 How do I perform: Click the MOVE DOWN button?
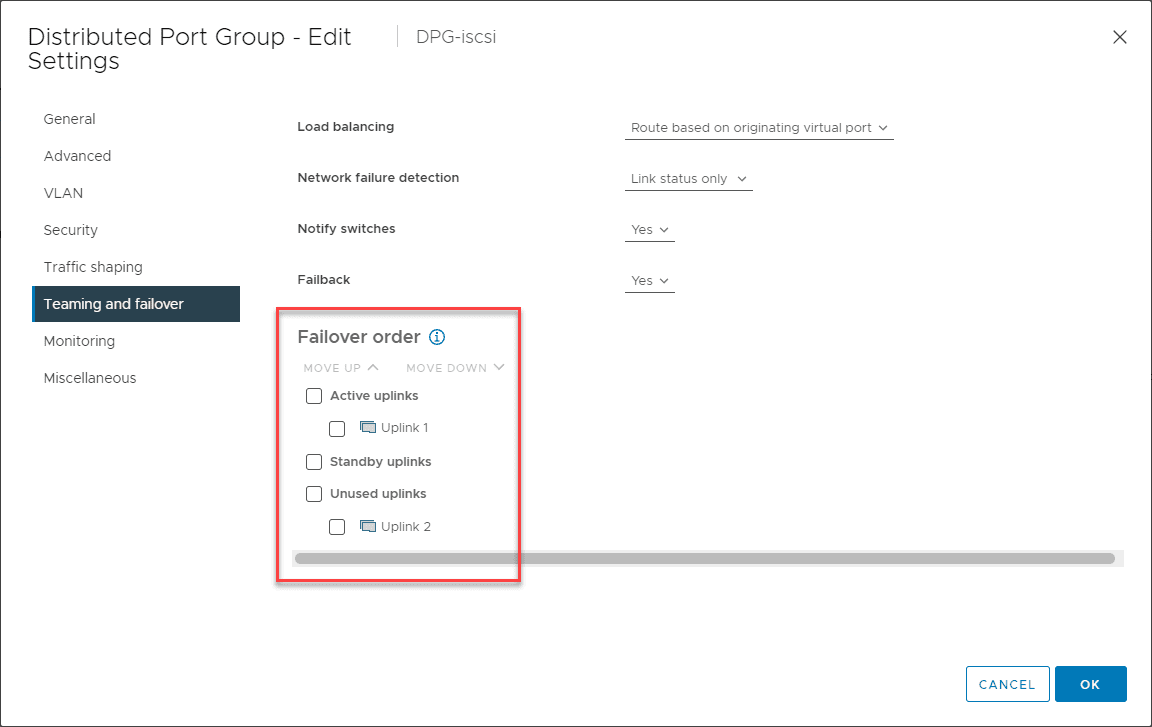pyautogui.click(x=456, y=368)
